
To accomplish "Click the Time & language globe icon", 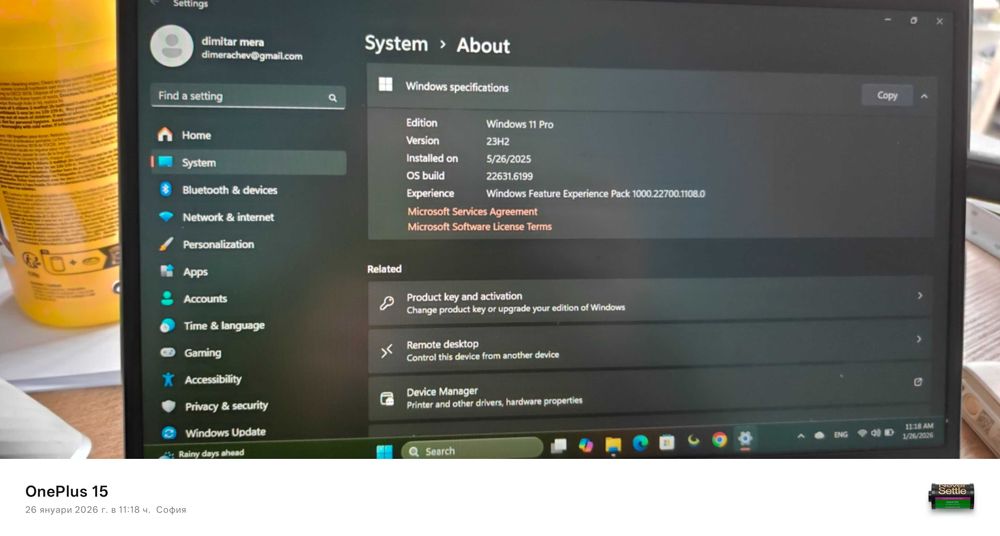I will (168, 325).
